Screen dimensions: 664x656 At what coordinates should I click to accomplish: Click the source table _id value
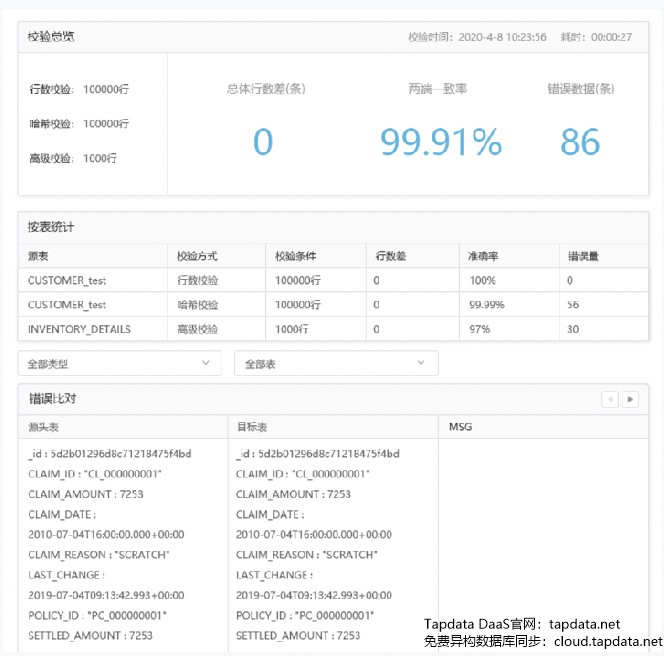tap(121, 454)
